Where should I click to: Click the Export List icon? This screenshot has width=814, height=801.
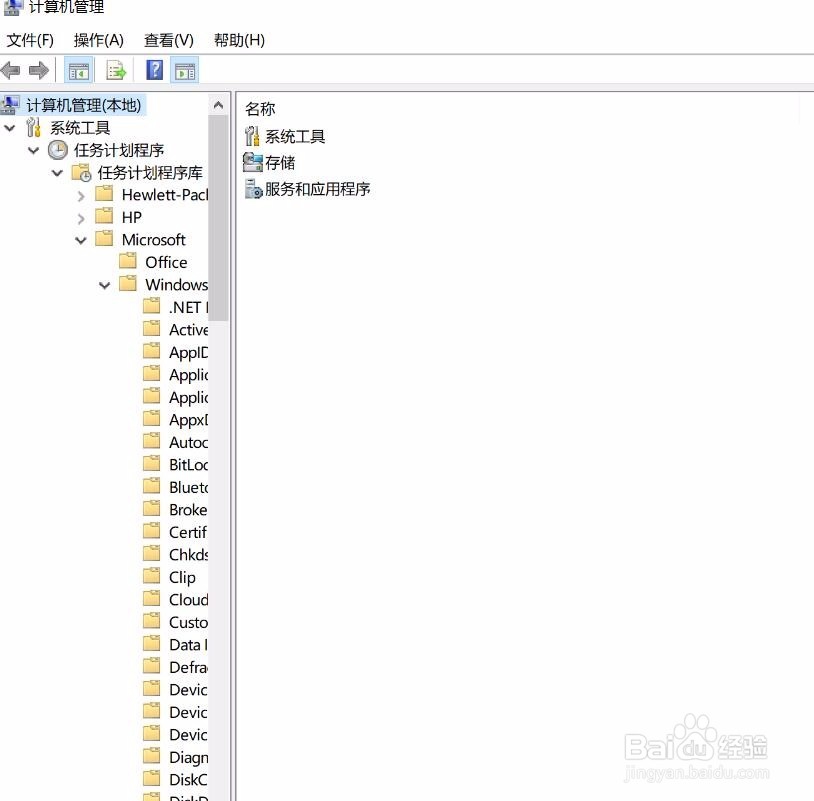(115, 70)
